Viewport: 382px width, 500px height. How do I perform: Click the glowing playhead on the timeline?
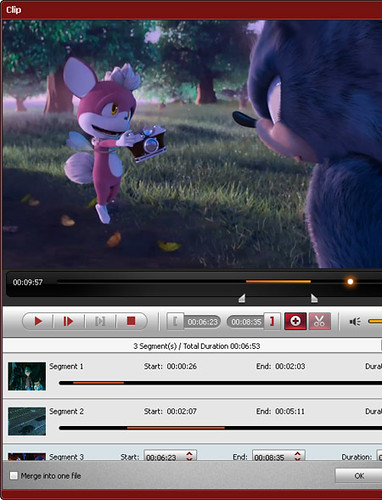coord(350,282)
